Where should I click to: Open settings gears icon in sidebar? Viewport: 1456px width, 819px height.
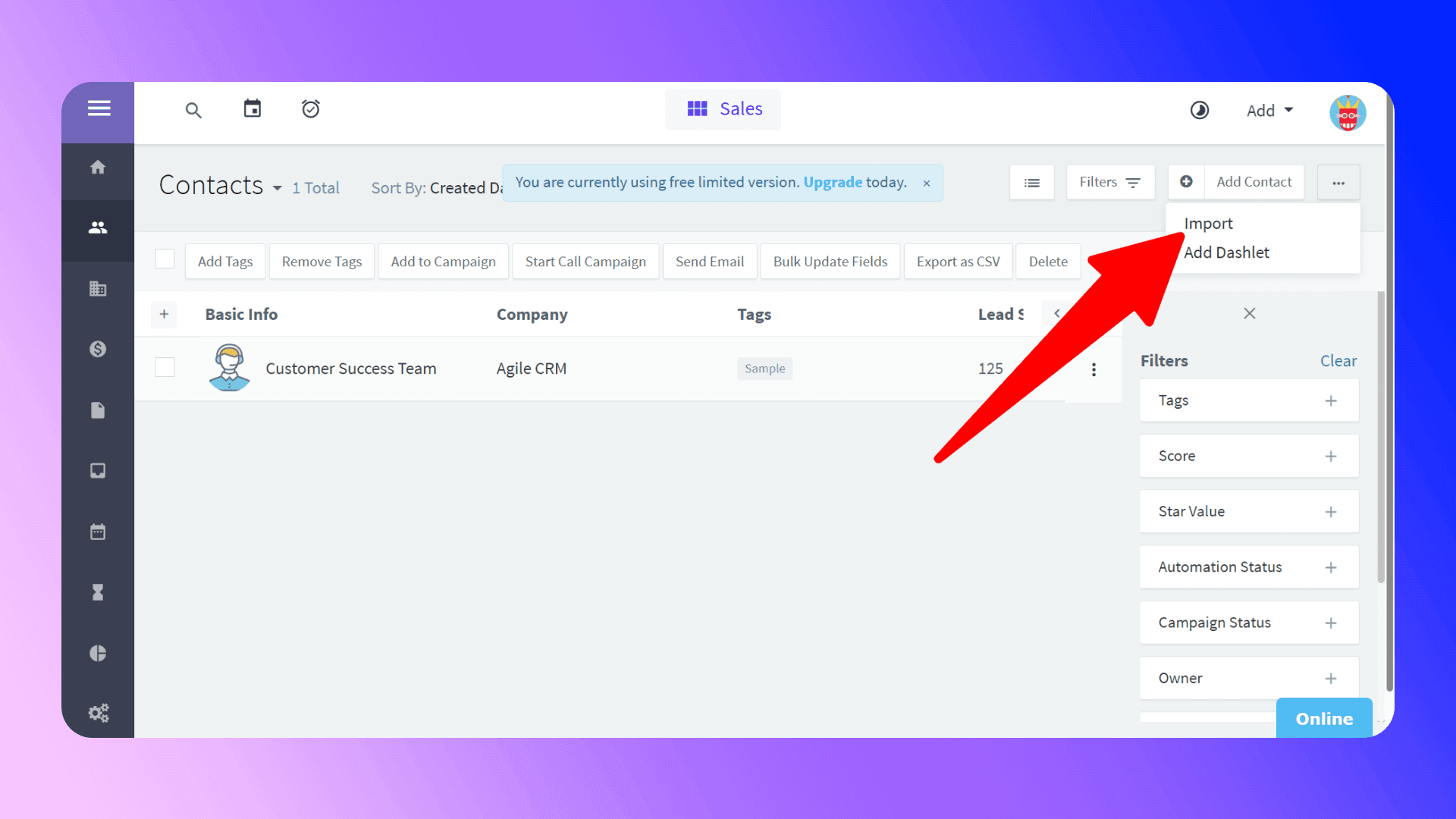pyautogui.click(x=98, y=713)
